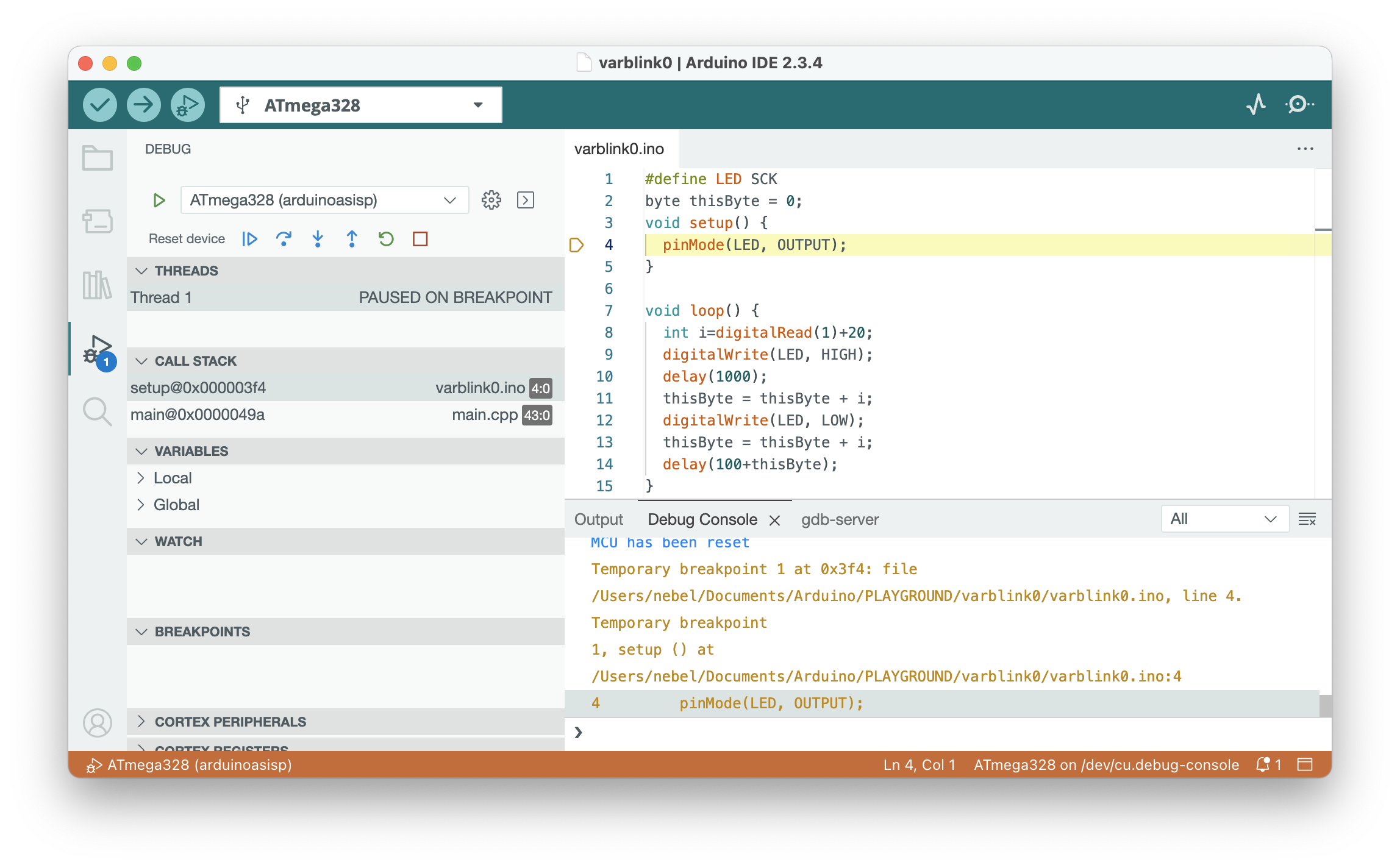Image resolution: width=1400 pixels, height=868 pixels.
Task: Switch to the Output tab
Action: [598, 519]
